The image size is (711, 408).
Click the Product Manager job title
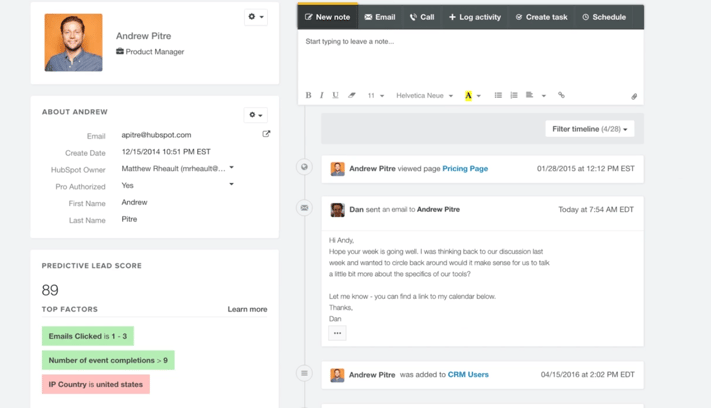[155, 52]
